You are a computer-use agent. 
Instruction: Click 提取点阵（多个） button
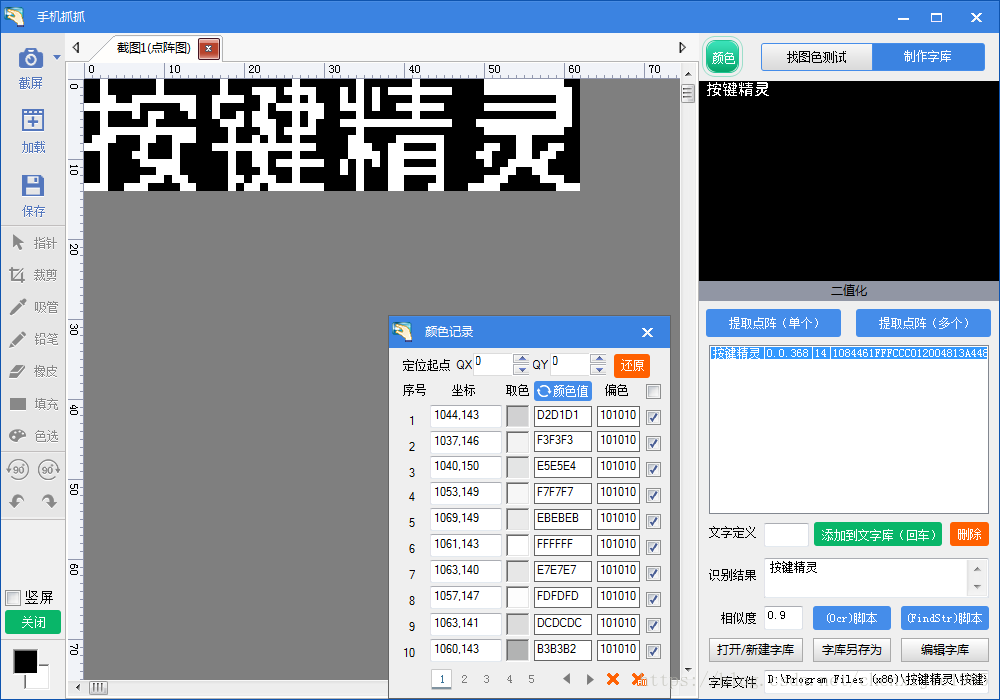pyautogui.click(x=923, y=323)
